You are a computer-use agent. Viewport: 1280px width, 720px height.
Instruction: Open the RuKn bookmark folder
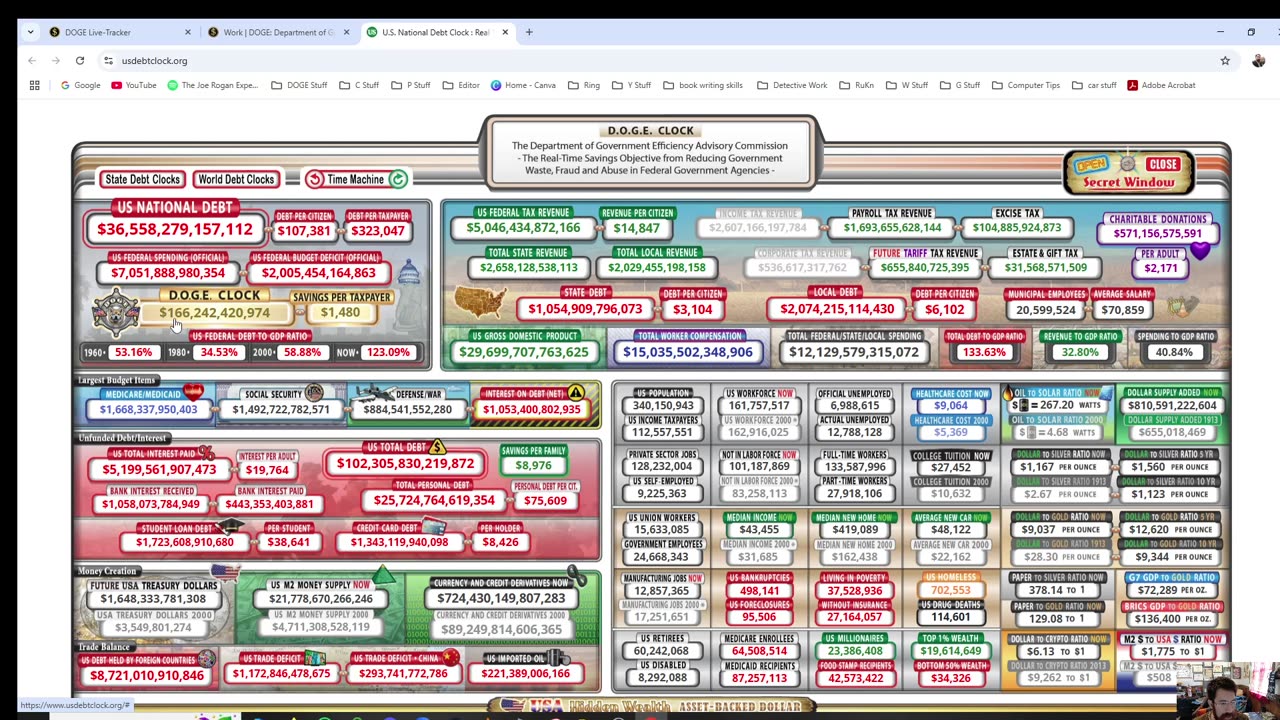pos(857,85)
